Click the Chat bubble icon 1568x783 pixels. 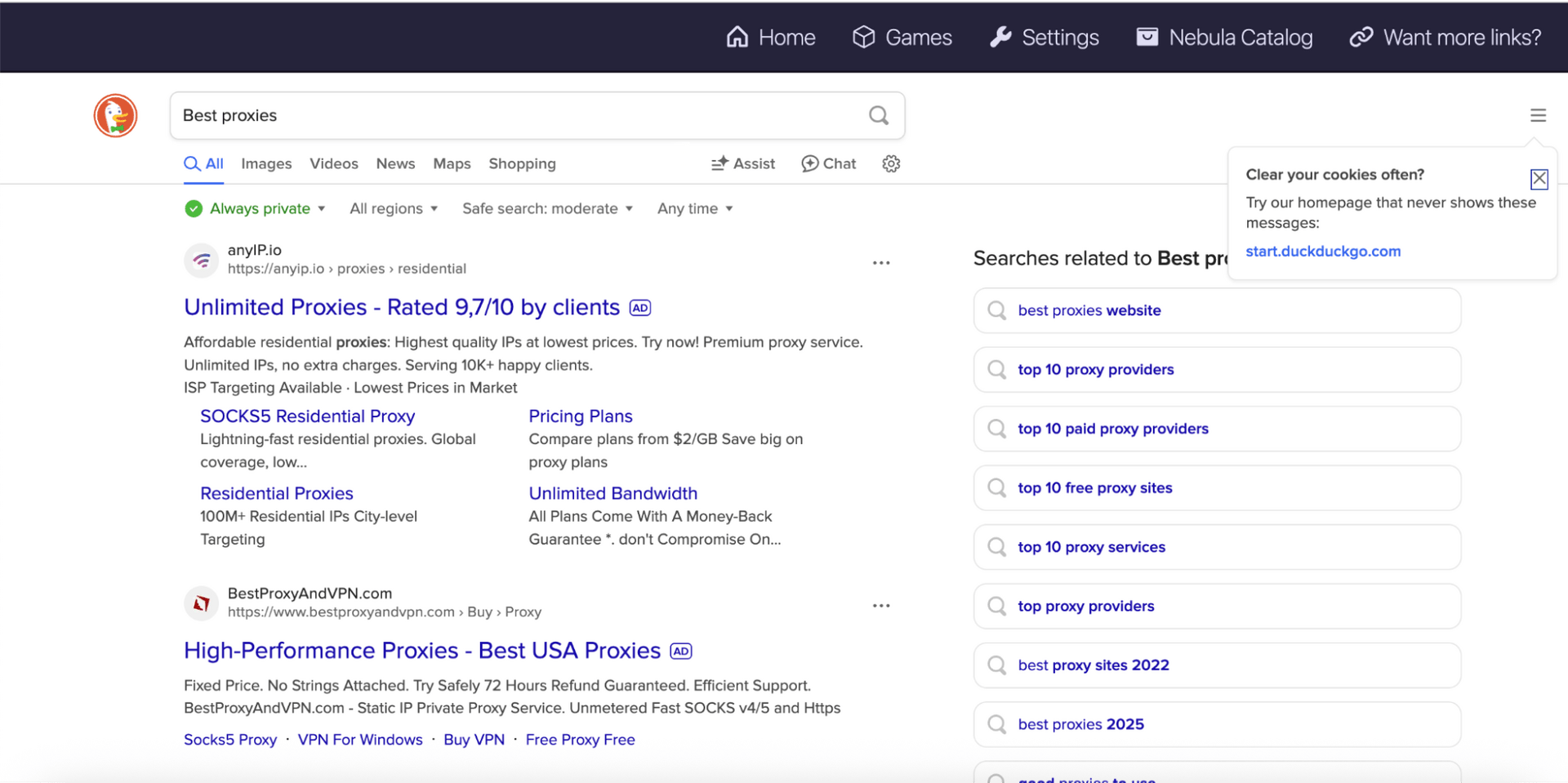809,163
